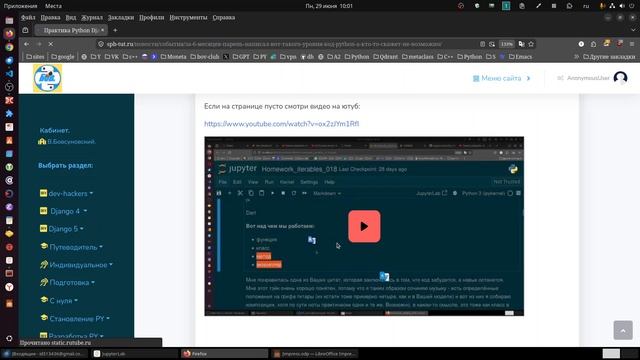
Task: Launch Chrome from the dock
Action: click(9, 47)
